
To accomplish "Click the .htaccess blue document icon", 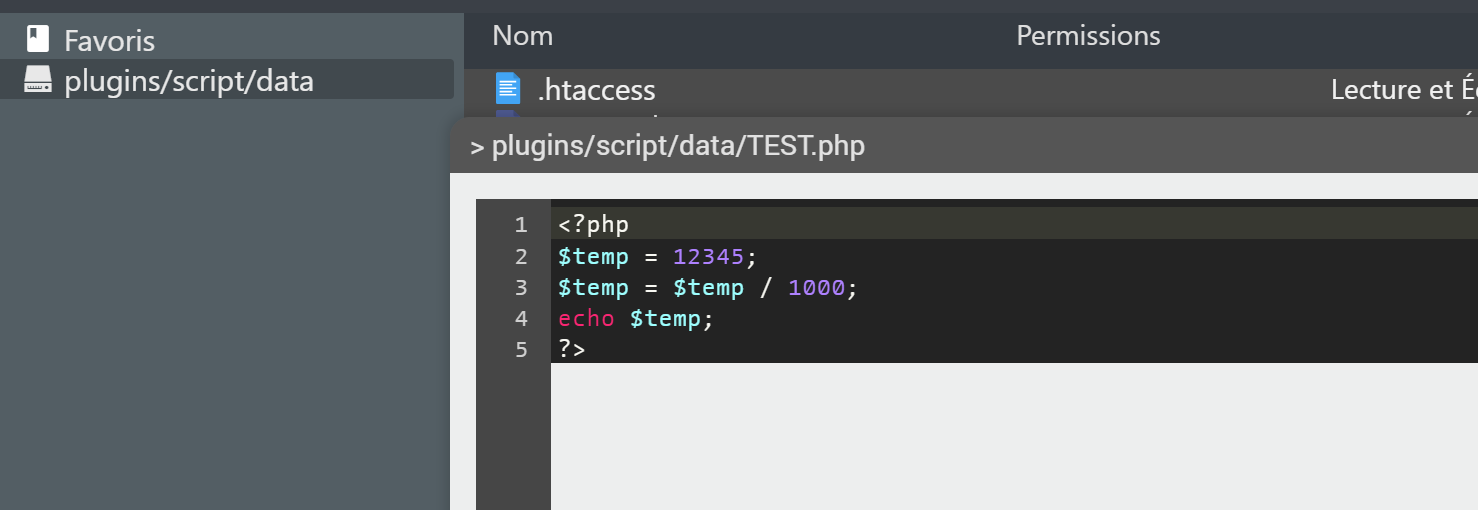I will [508, 89].
